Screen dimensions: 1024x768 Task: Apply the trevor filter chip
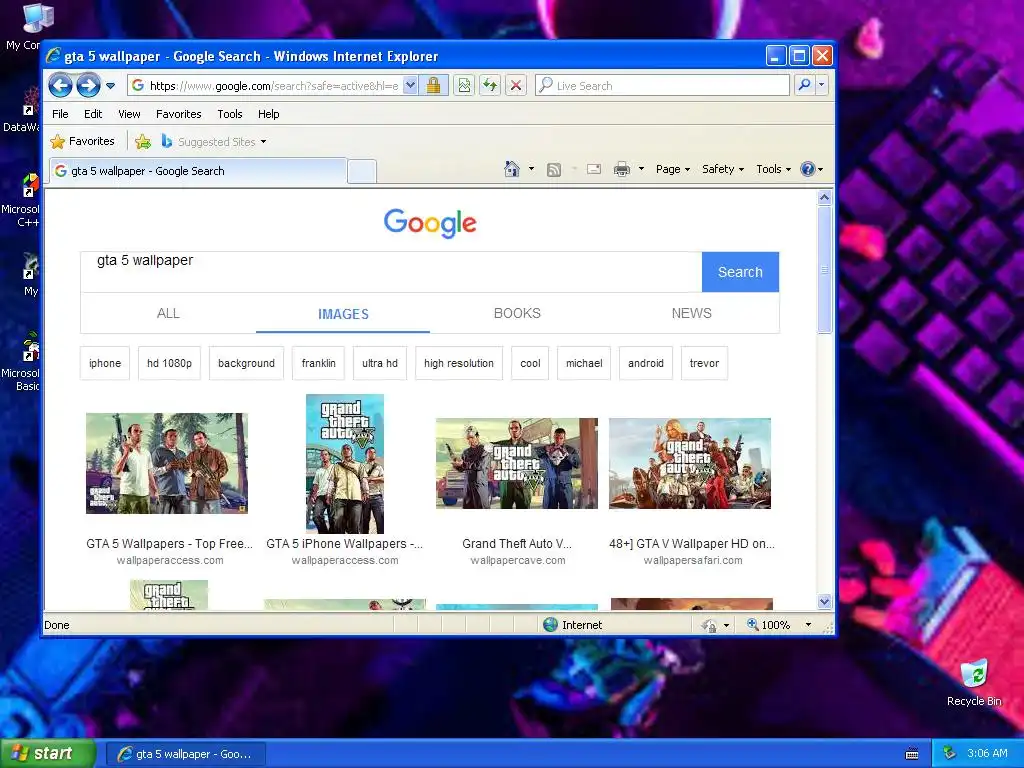[x=704, y=363]
